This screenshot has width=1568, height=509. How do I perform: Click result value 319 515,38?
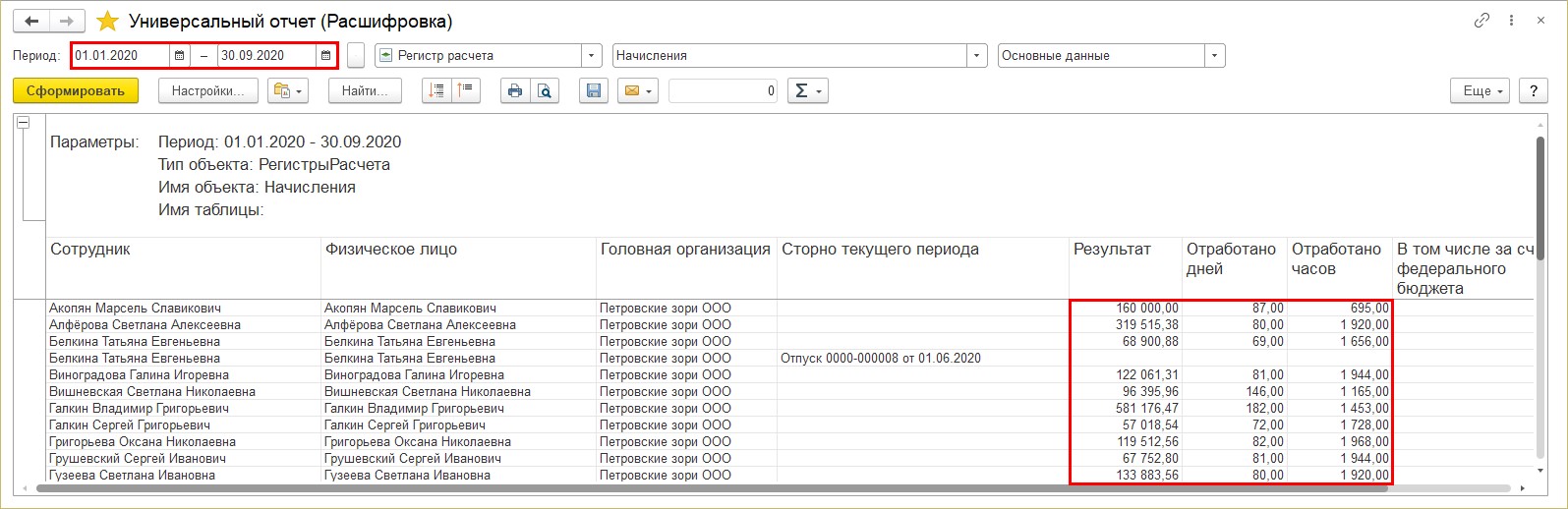[x=1126, y=325]
